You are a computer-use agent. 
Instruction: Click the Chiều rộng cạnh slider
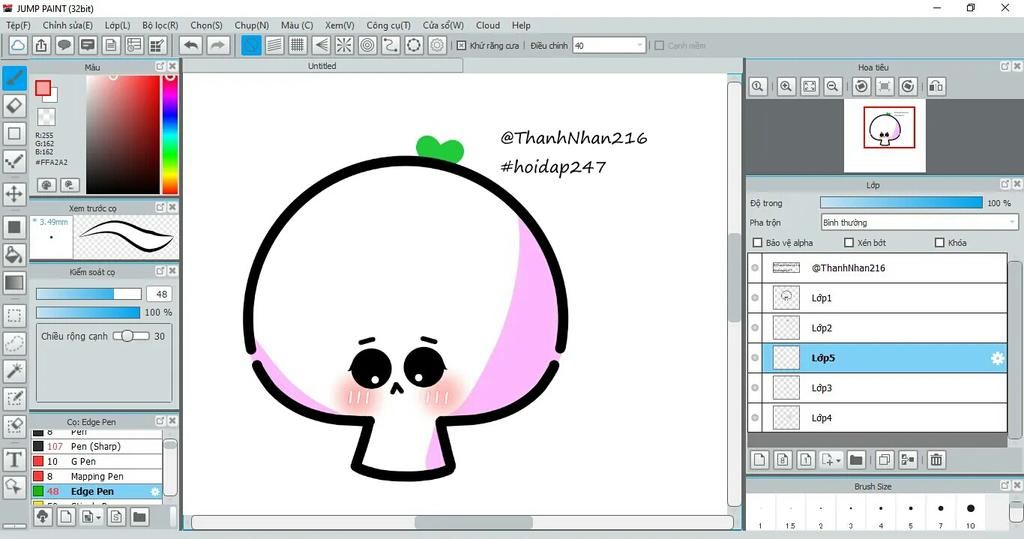(131, 336)
